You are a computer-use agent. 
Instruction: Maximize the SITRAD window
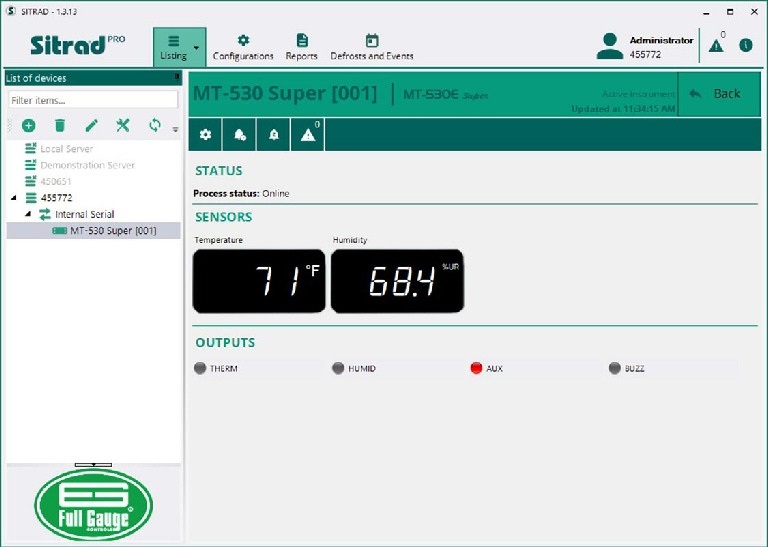point(730,12)
